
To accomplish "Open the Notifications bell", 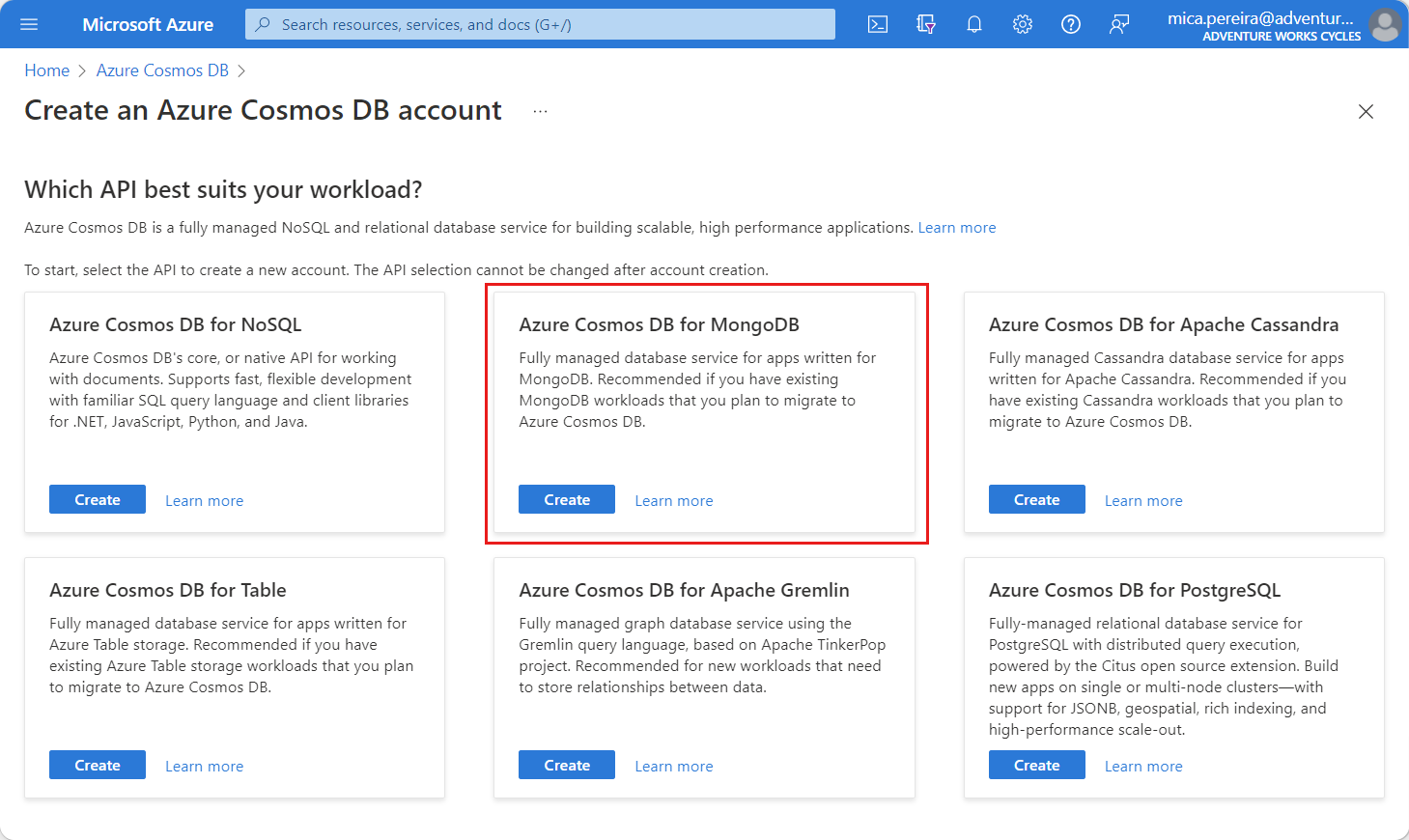I will click(x=973, y=24).
